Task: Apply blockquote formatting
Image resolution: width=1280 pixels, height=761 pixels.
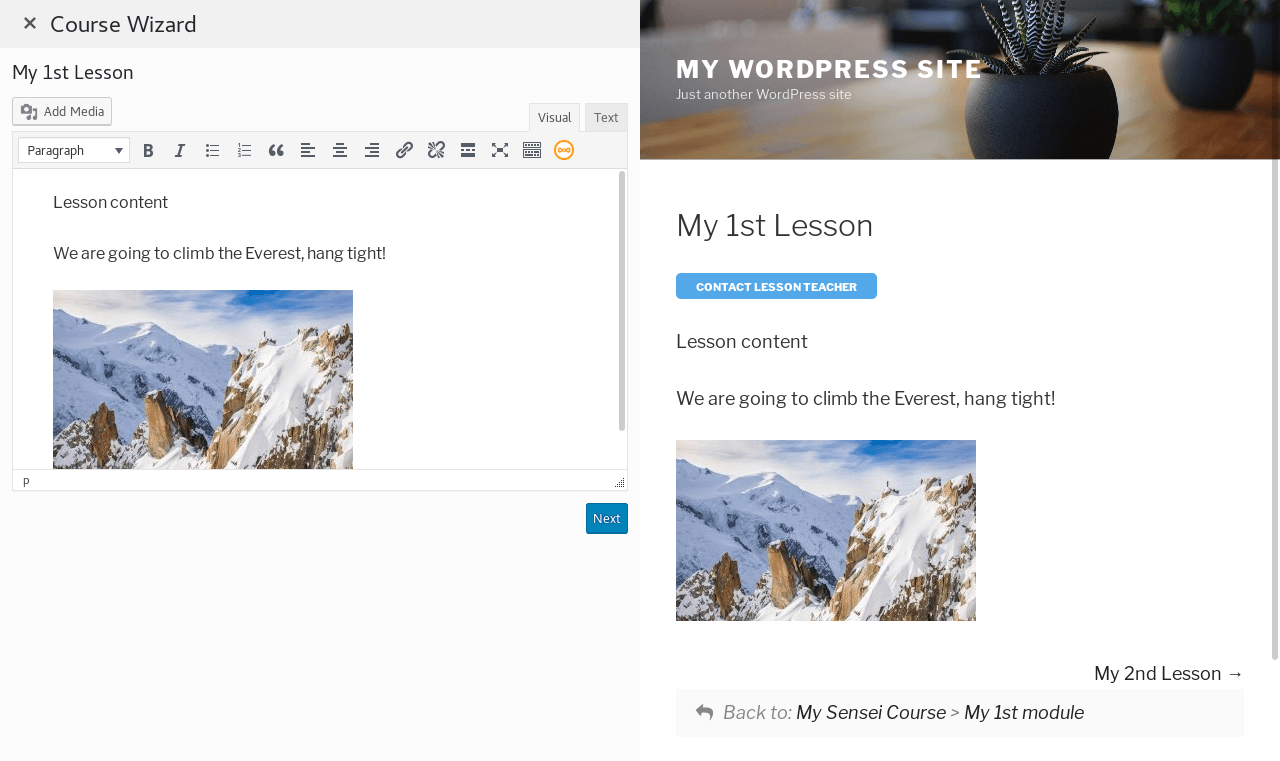Action: [x=276, y=151]
